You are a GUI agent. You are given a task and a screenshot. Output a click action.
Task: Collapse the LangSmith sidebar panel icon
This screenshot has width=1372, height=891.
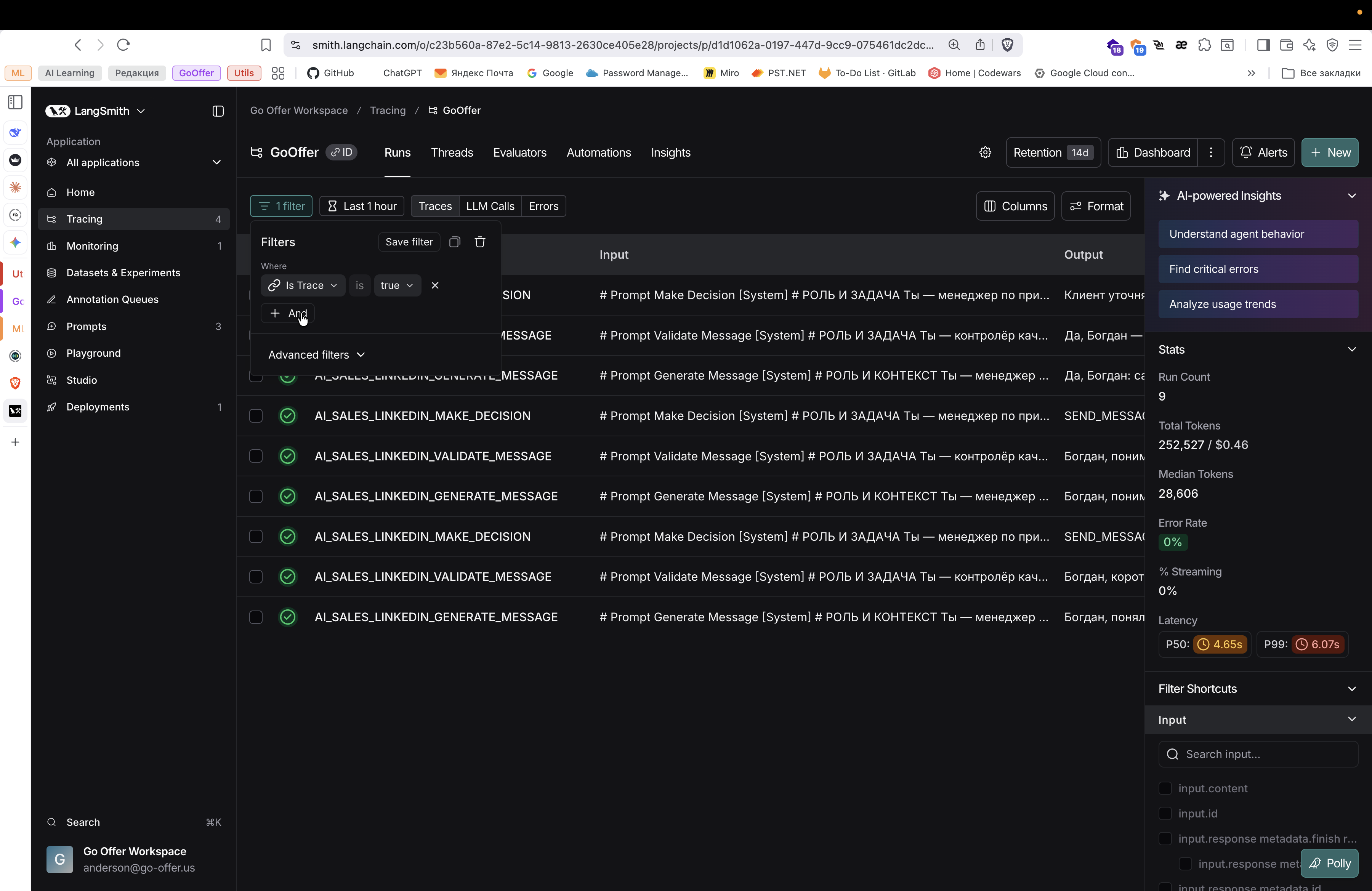[218, 111]
